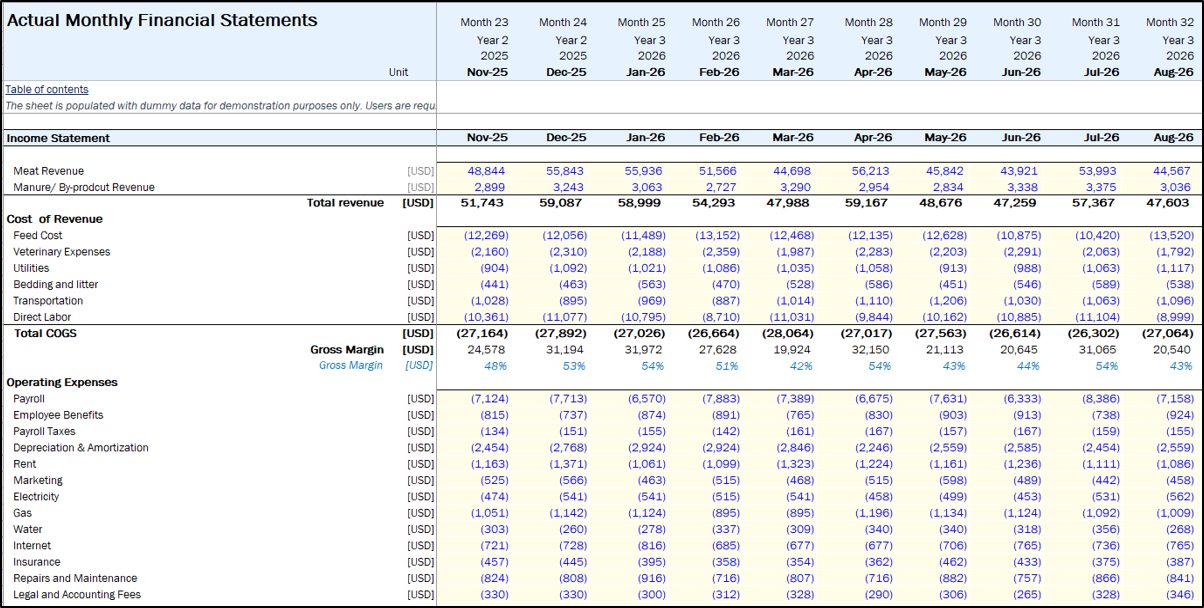Open the Table of contents link
1204x608 pixels.
click(47, 89)
